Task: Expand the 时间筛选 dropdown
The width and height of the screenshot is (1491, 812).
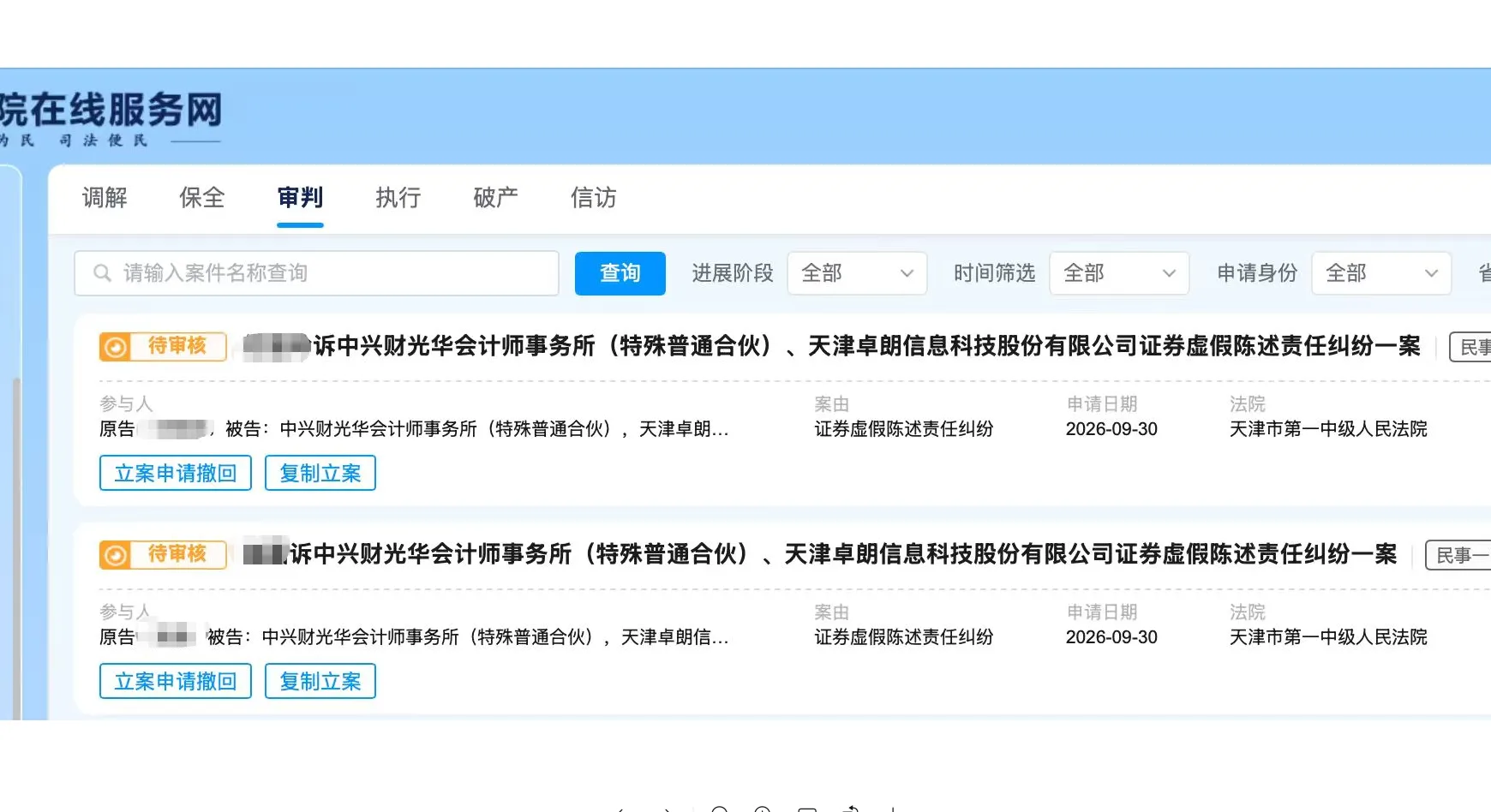Action: pyautogui.click(x=1119, y=273)
